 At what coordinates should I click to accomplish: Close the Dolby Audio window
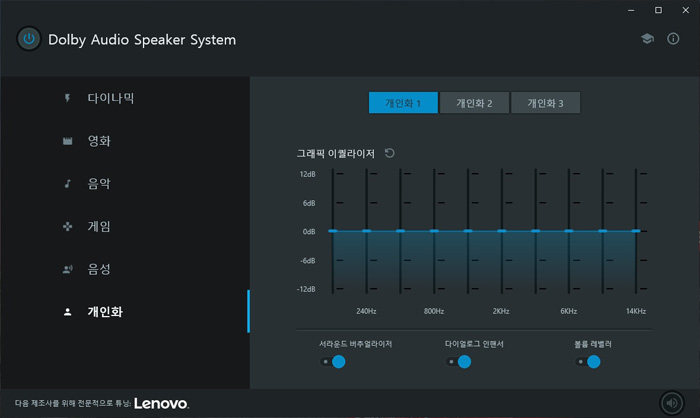click(686, 10)
